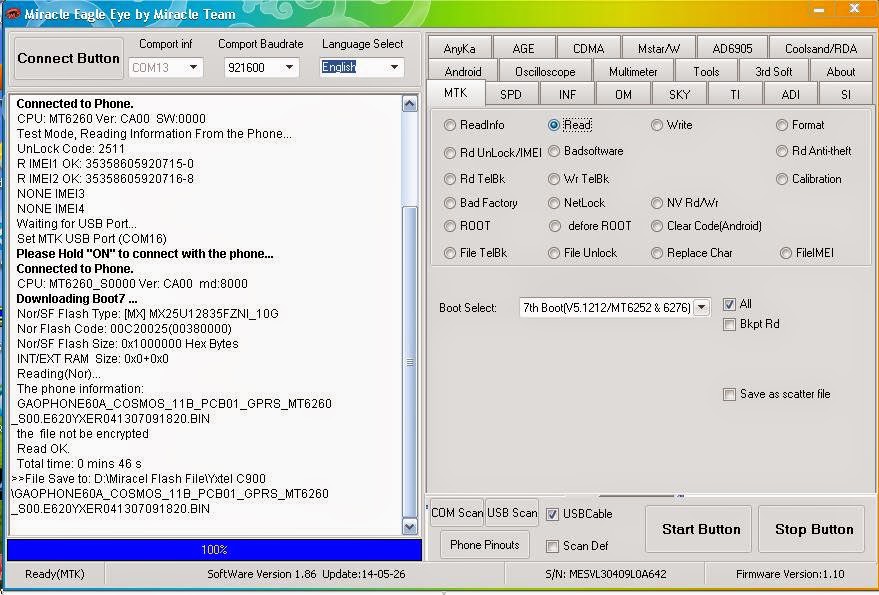Image resolution: width=879 pixels, height=595 pixels.
Task: Open Phone Pinouts
Action: tap(485, 545)
